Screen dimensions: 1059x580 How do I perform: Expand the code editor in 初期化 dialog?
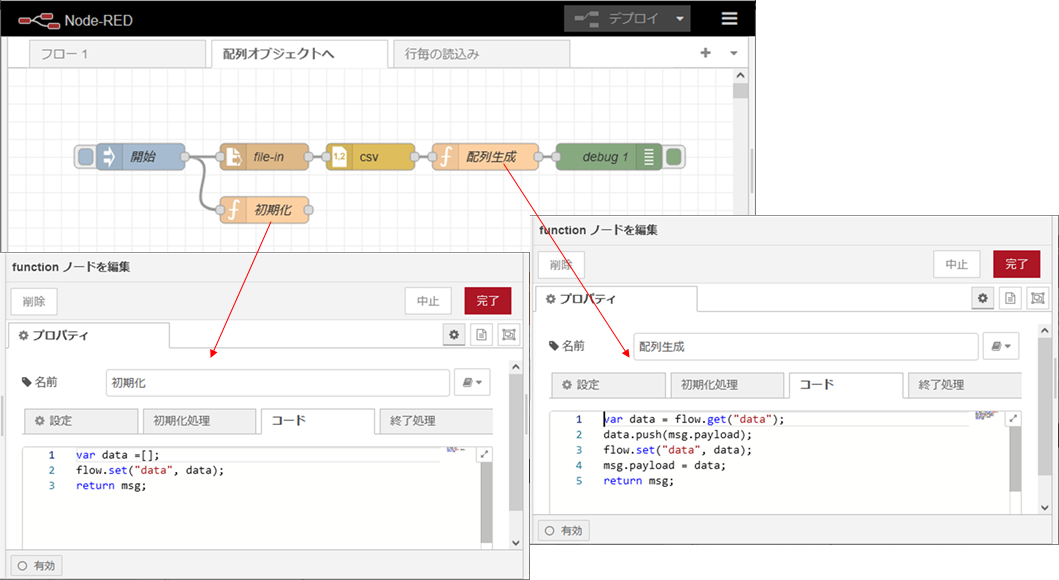pos(485,454)
